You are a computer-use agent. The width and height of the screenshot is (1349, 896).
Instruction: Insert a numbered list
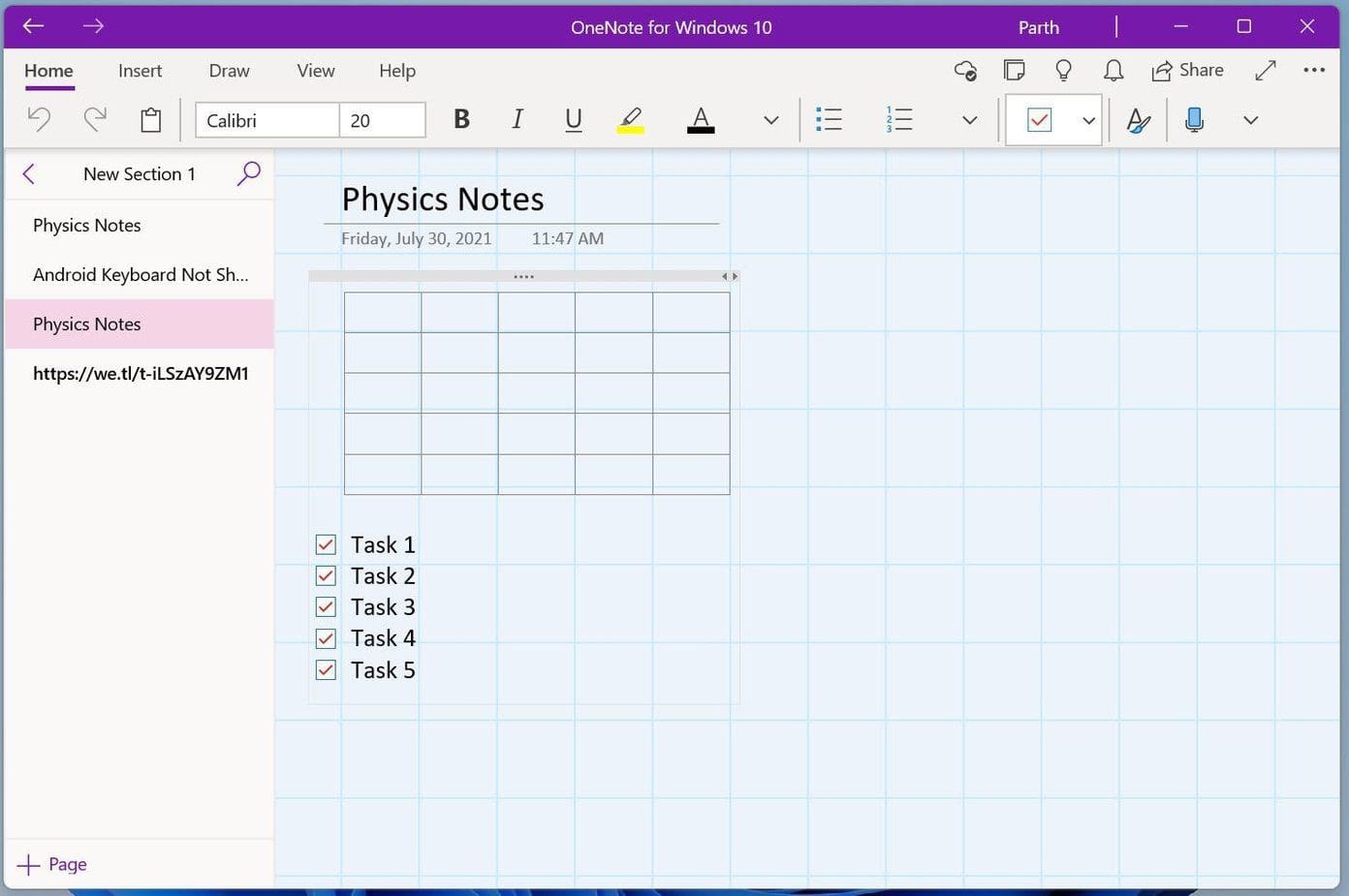coord(898,119)
